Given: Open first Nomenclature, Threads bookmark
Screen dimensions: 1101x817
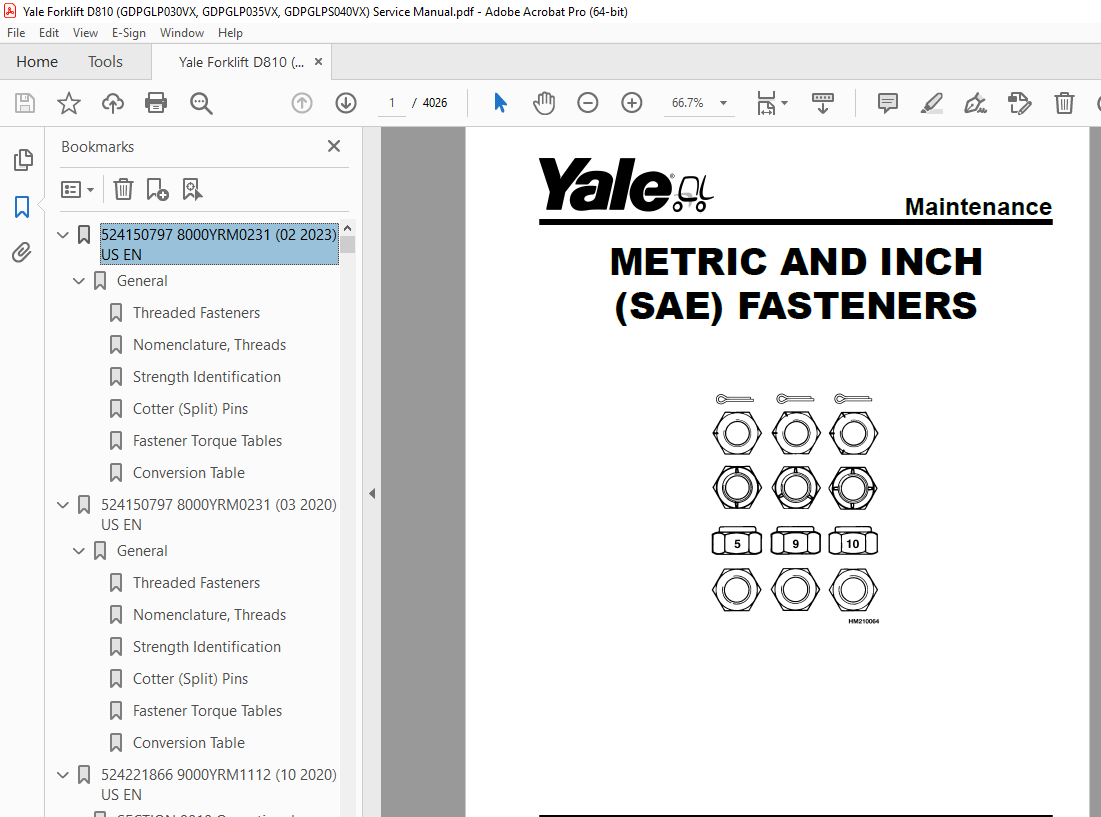Looking at the screenshot, I should point(209,345).
